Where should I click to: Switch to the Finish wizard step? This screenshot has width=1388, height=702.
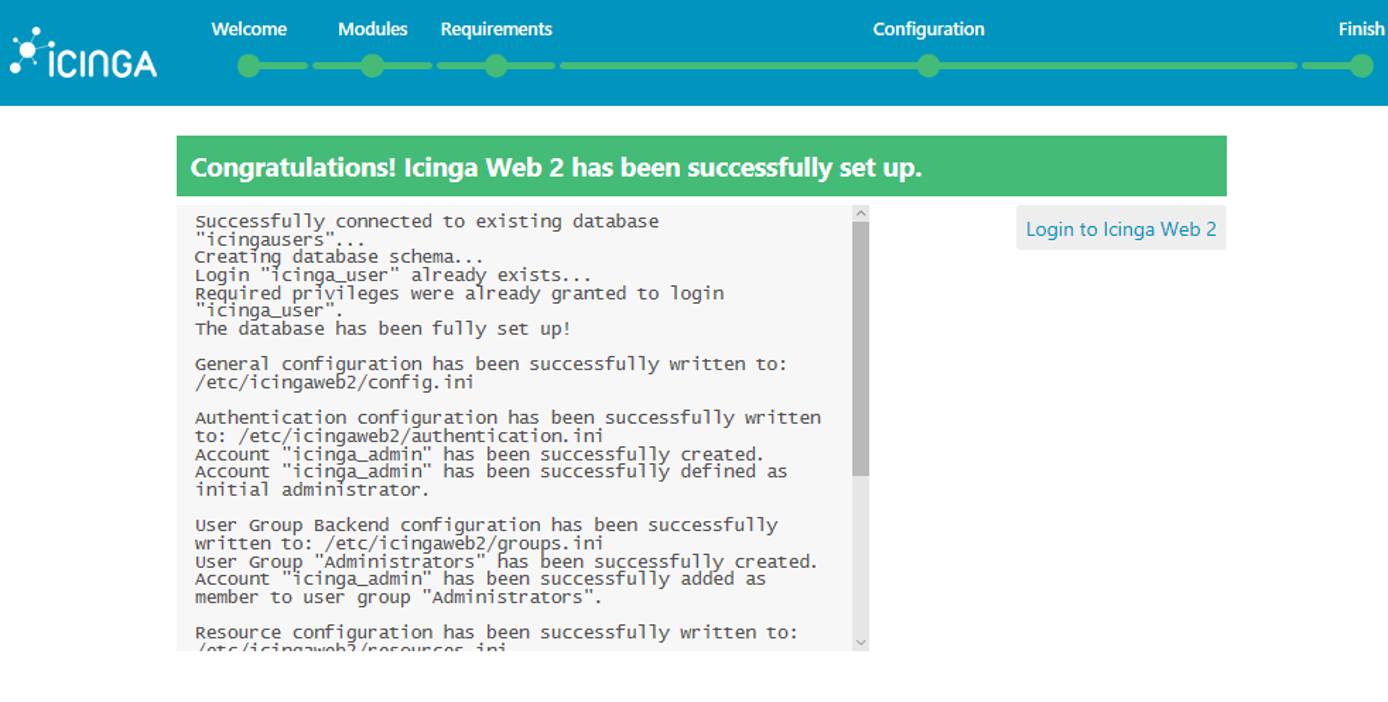coord(1360,29)
